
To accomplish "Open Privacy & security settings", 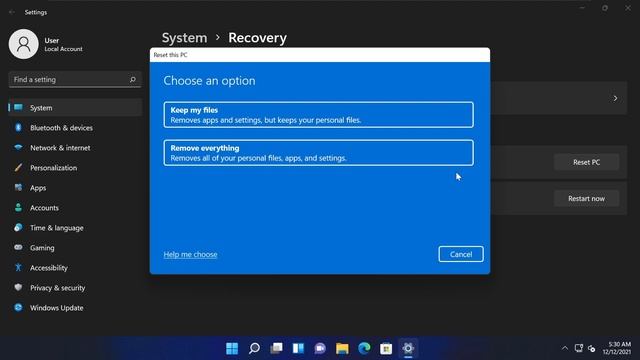I will (75, 288).
